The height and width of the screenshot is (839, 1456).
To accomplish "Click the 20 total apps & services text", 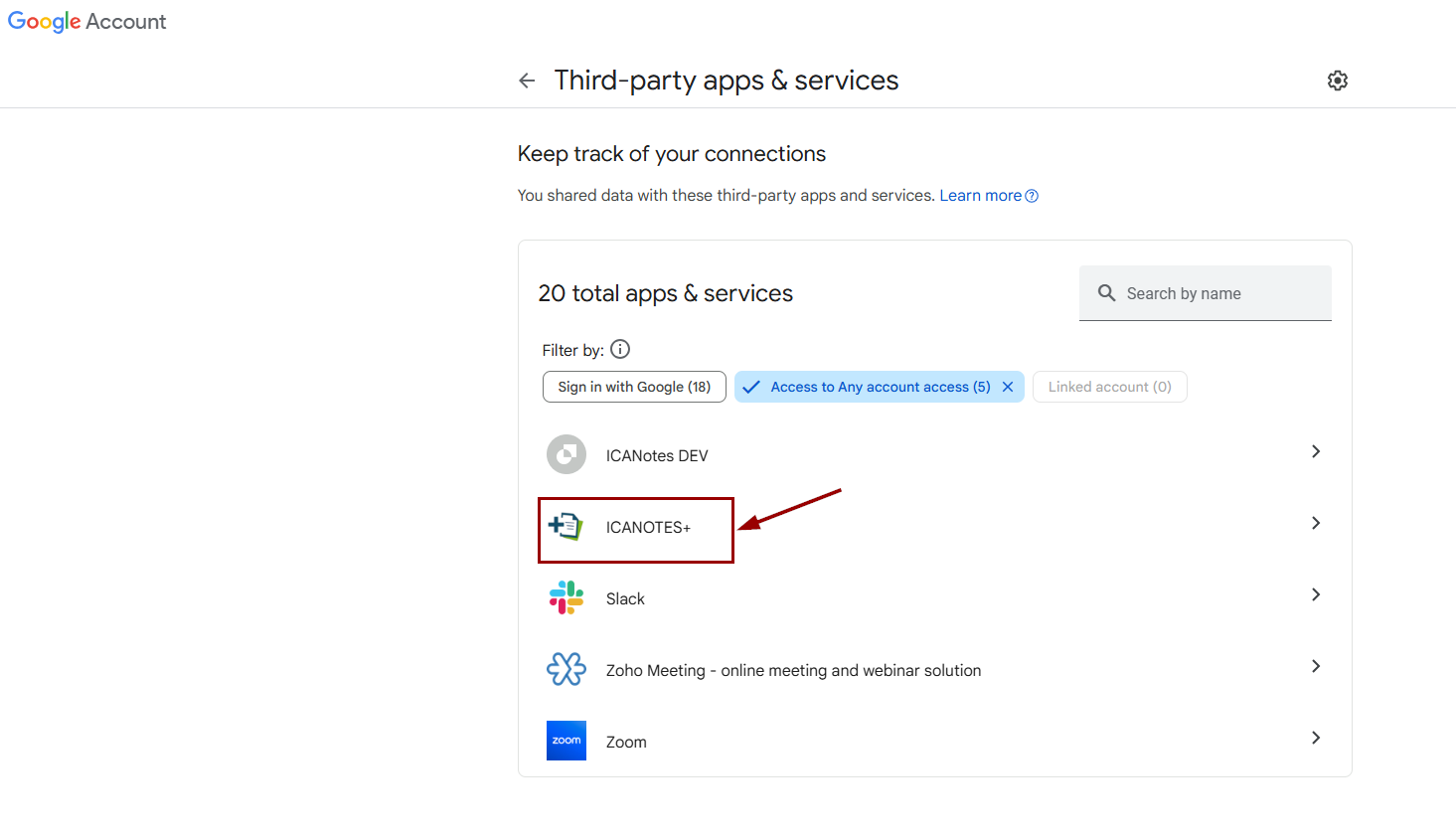I will click(666, 293).
